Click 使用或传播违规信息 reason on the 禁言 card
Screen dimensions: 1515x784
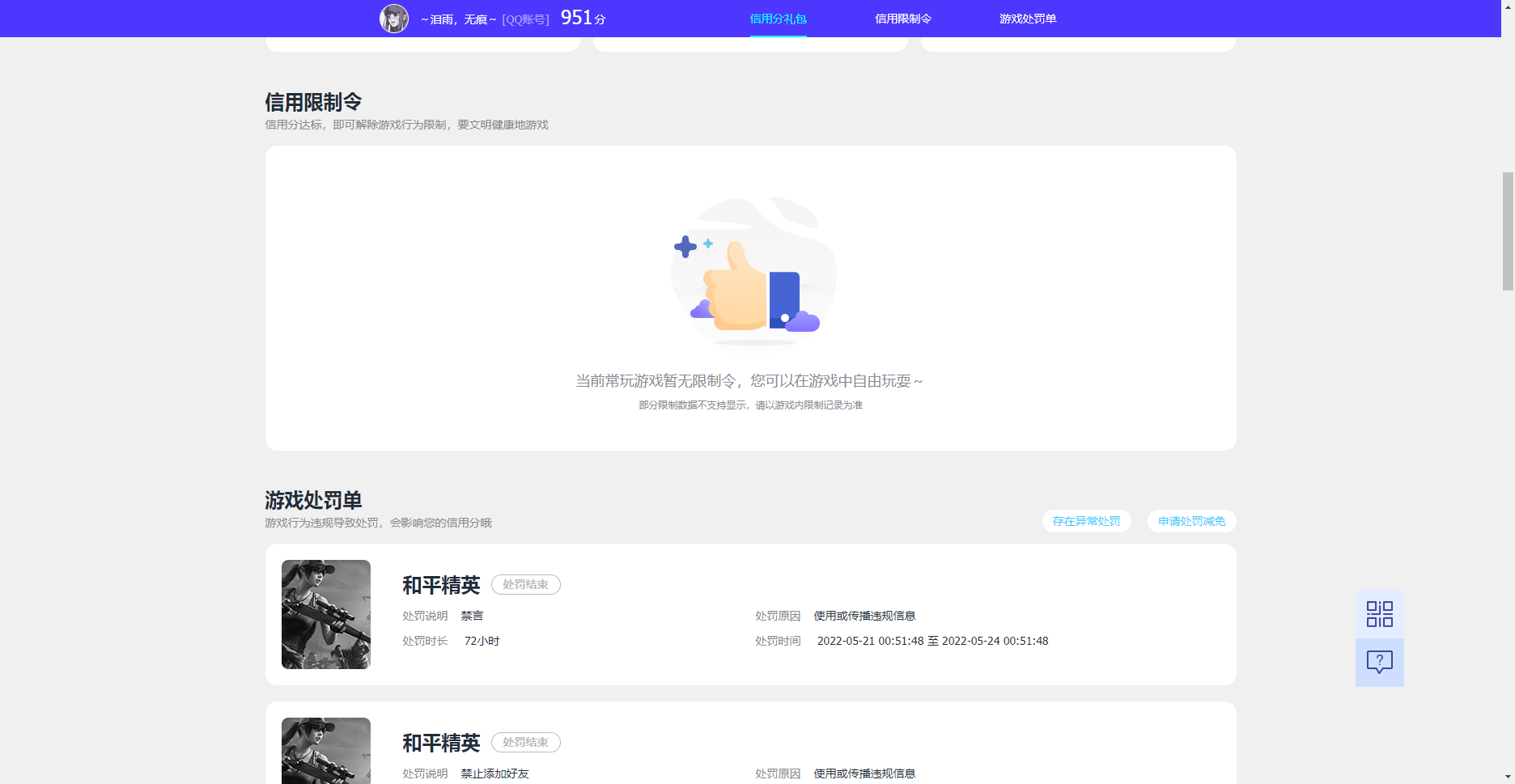pos(864,616)
